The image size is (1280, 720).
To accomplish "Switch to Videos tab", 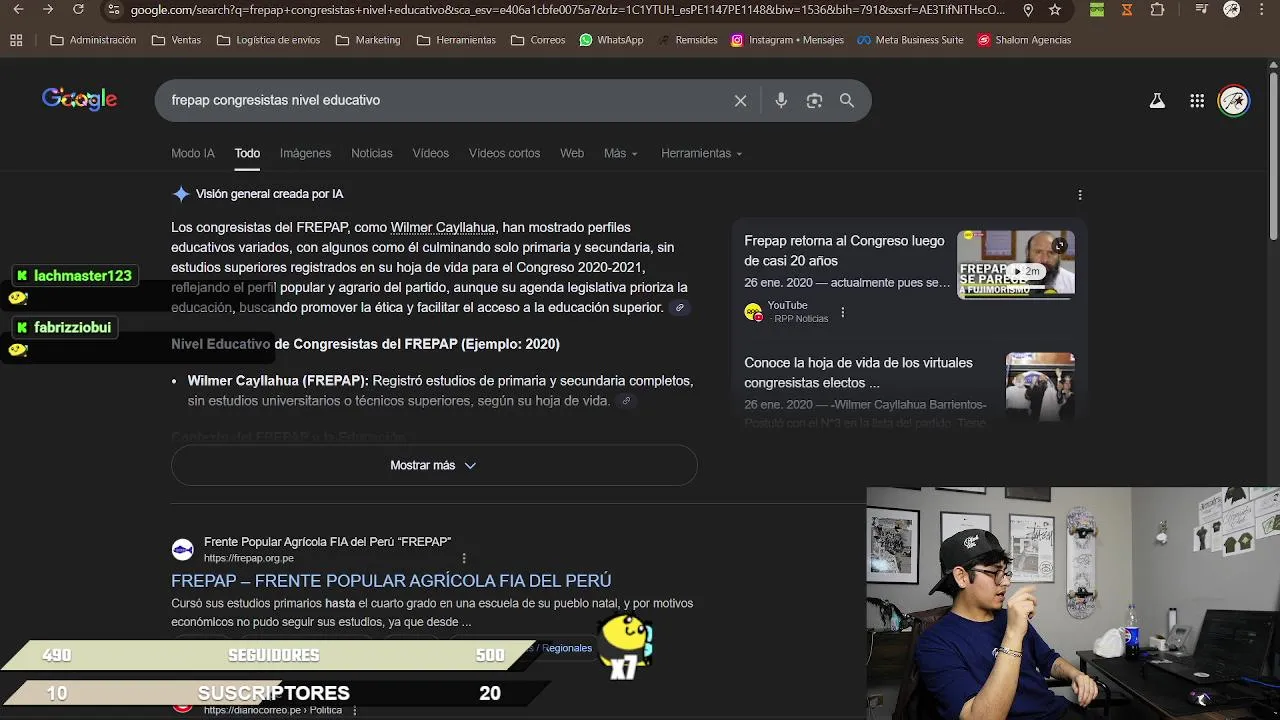I will (431, 153).
